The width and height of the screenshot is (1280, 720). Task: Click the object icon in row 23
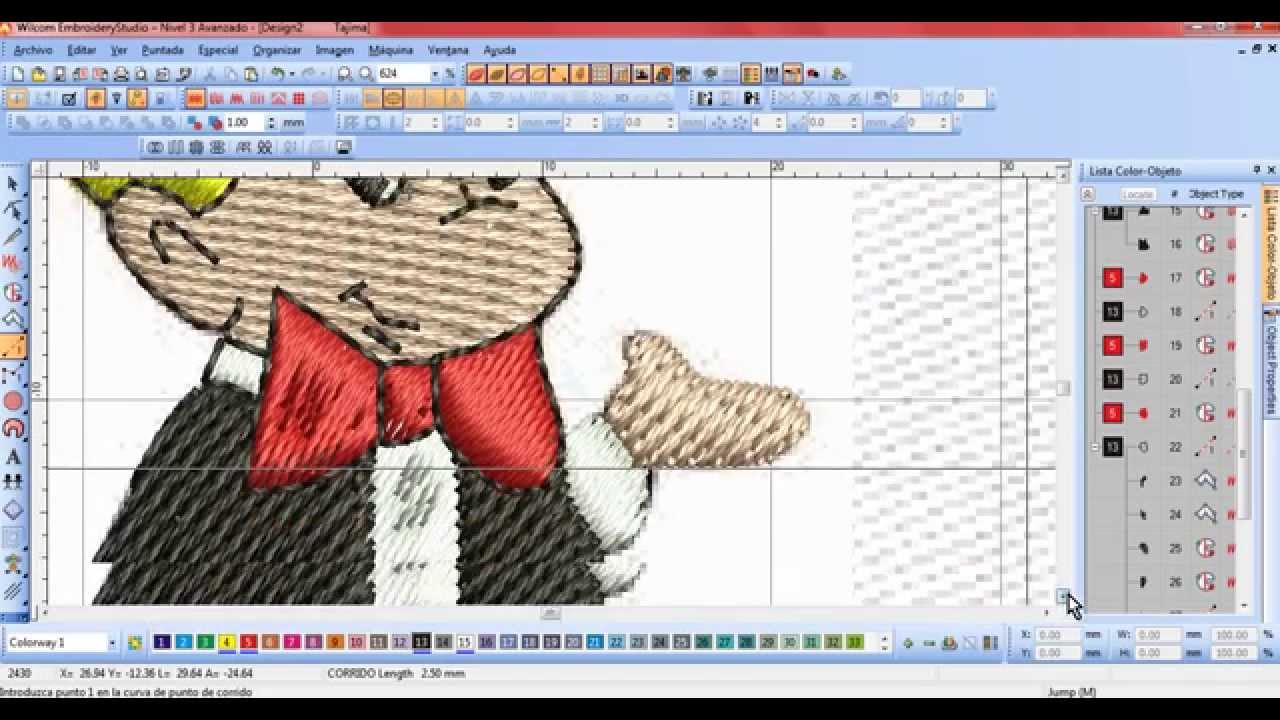point(1144,481)
